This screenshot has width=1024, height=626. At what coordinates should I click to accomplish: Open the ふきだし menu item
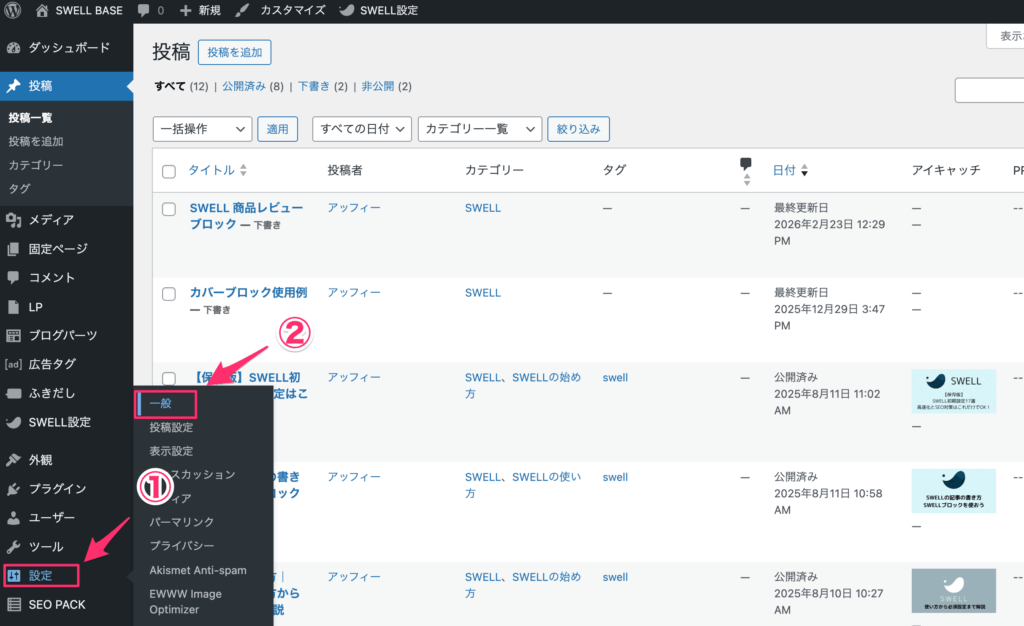coord(50,394)
